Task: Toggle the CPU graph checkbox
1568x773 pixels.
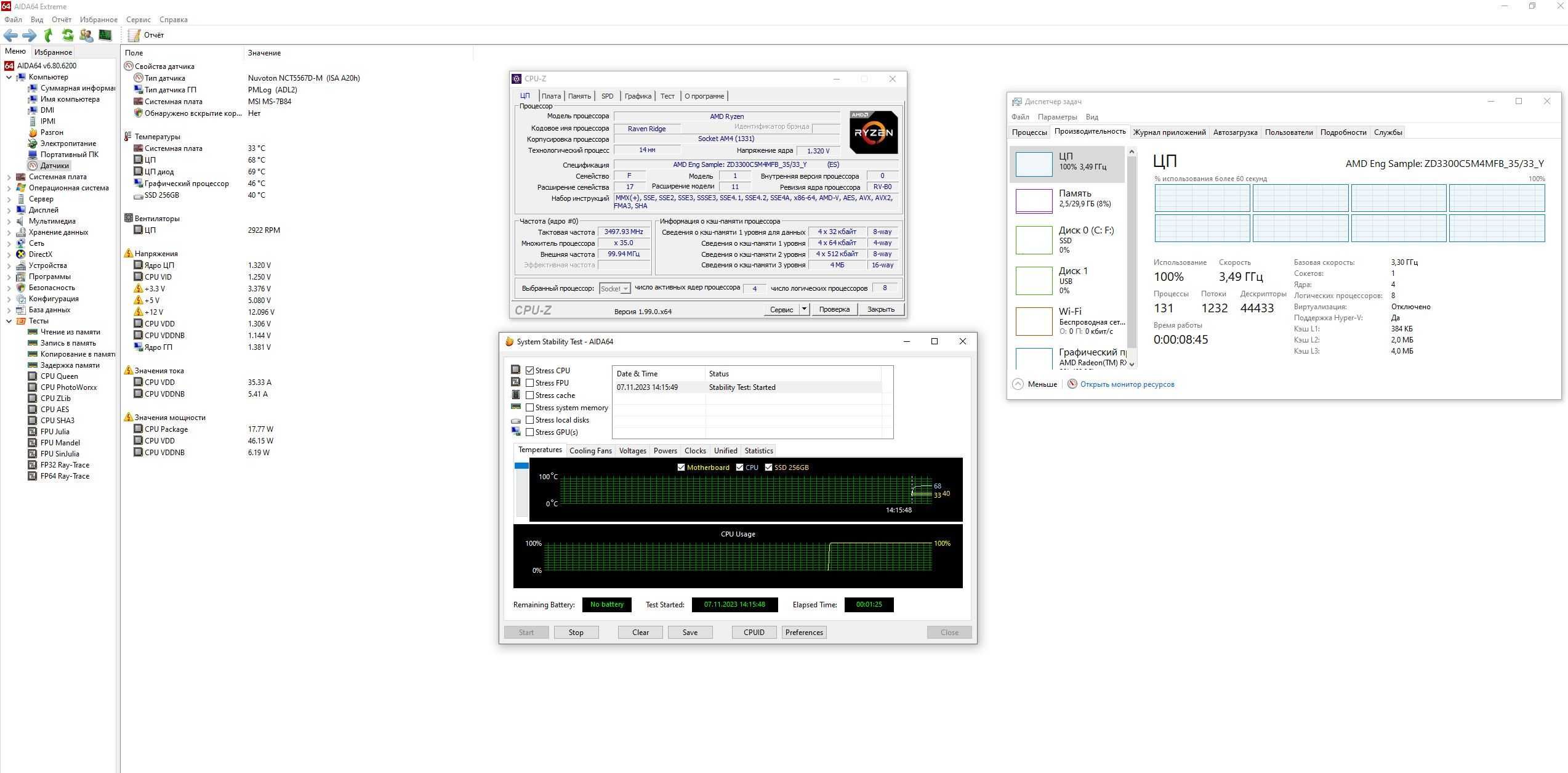Action: click(x=739, y=467)
